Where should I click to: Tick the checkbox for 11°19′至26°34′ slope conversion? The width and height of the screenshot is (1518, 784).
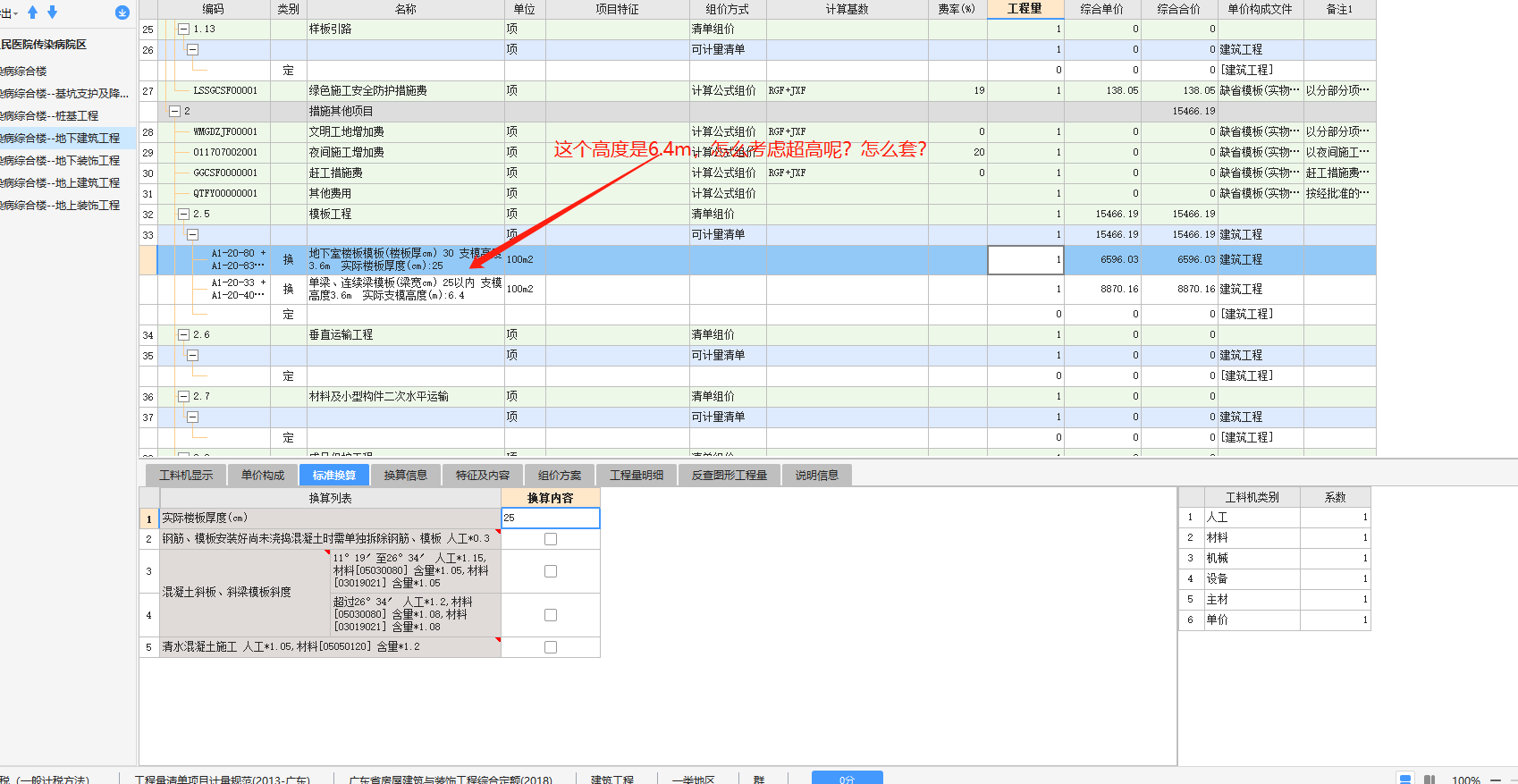[551, 571]
